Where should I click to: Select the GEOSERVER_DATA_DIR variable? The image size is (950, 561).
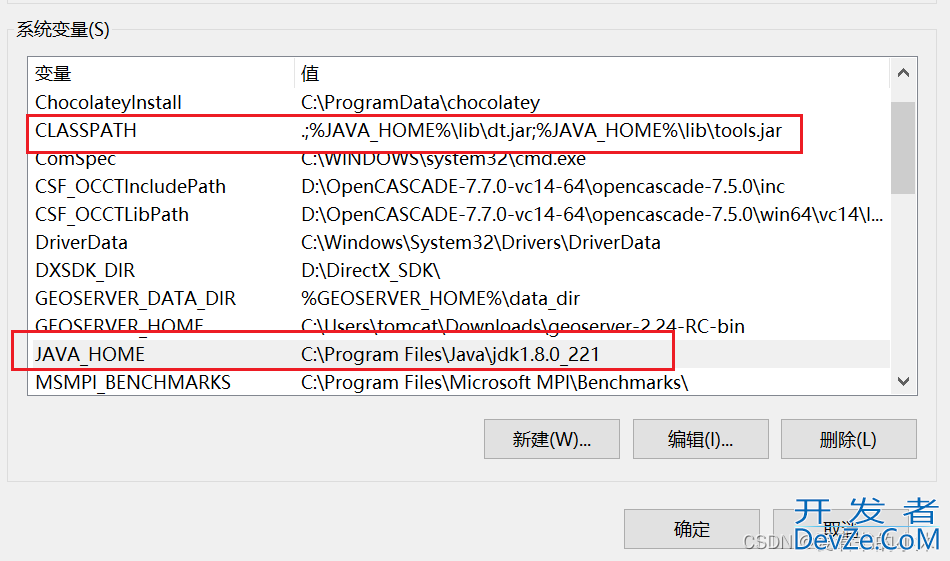tap(459, 298)
